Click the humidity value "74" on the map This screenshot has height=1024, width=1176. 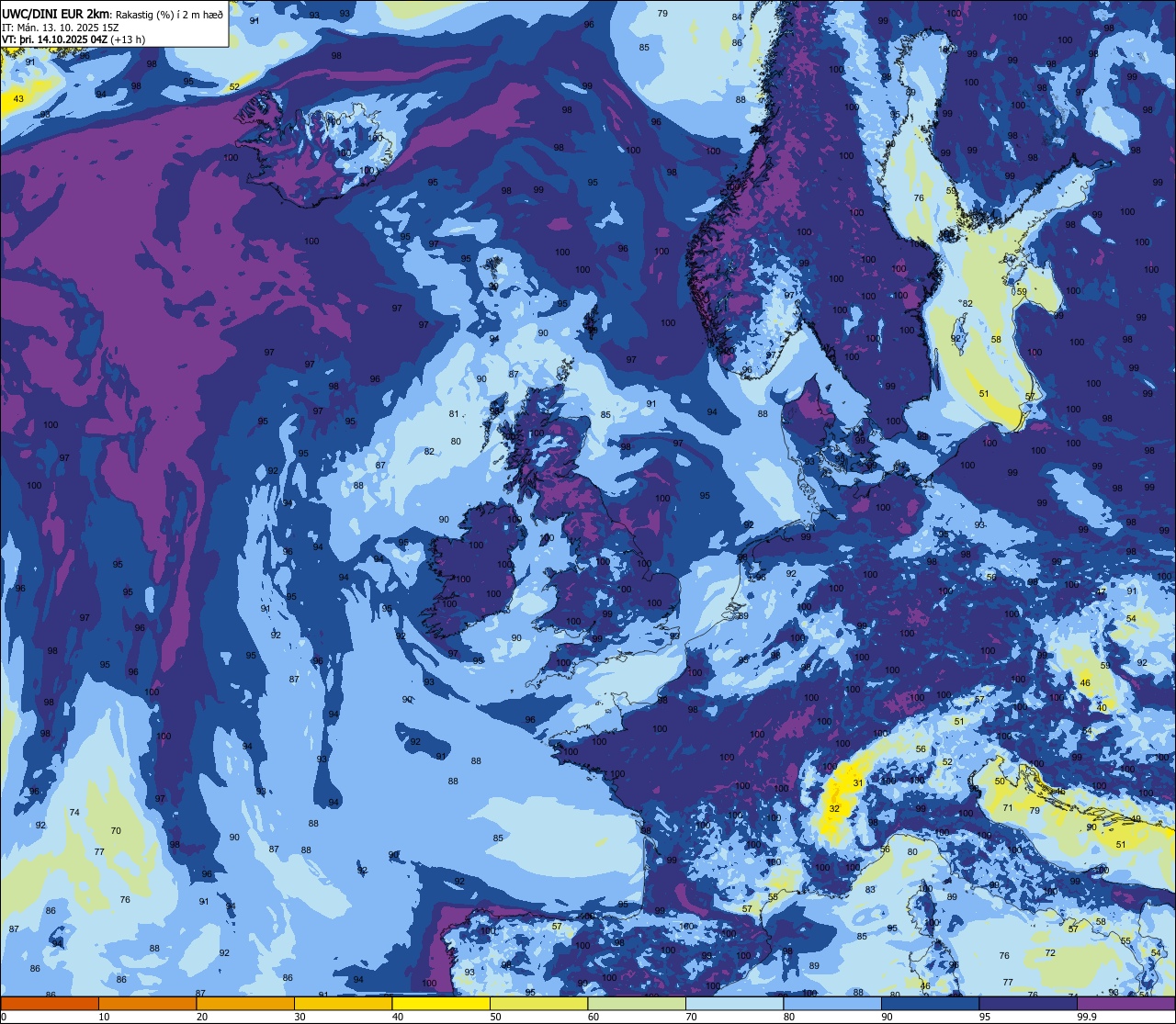tap(74, 813)
